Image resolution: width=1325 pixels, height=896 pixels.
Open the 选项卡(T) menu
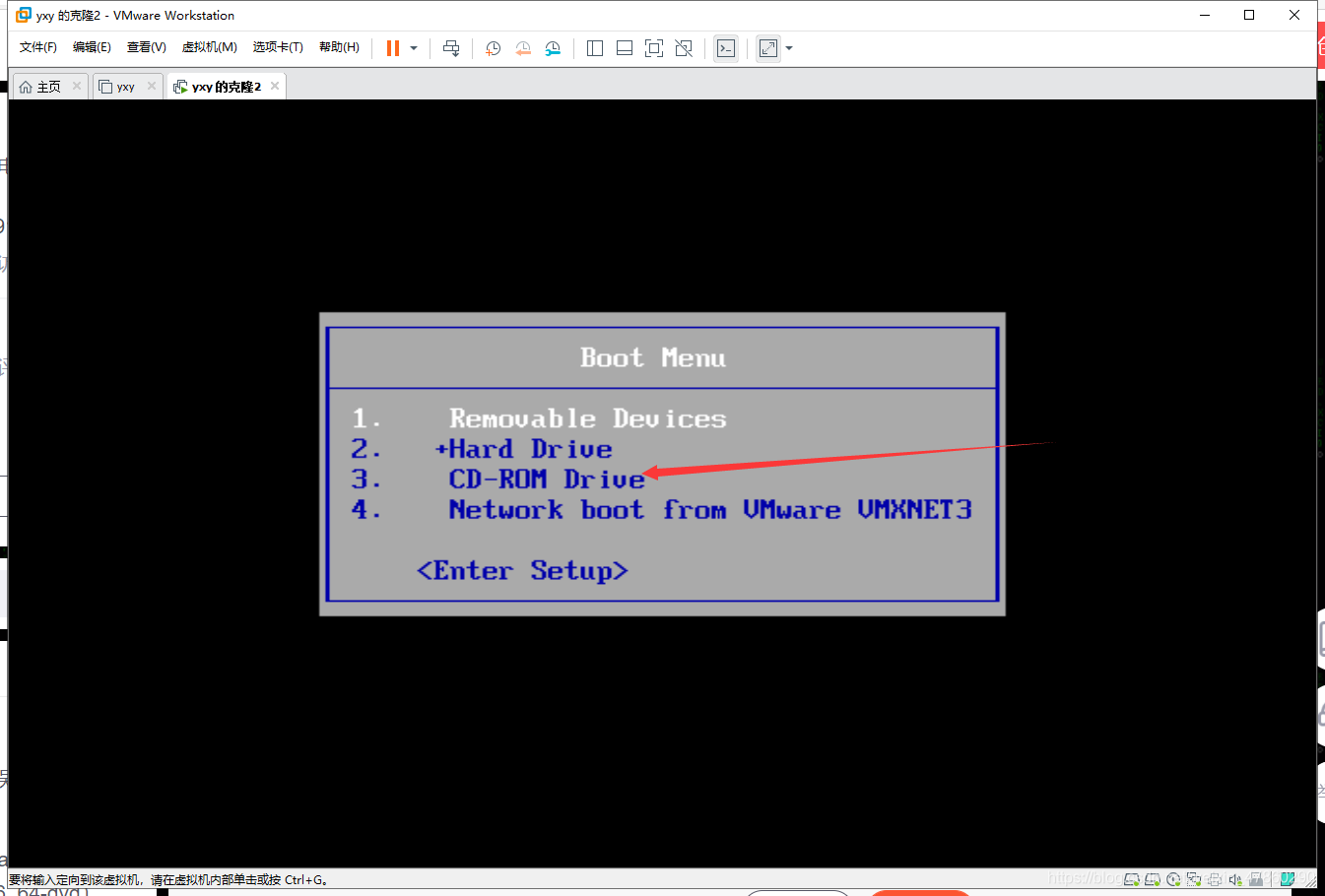pyautogui.click(x=278, y=47)
